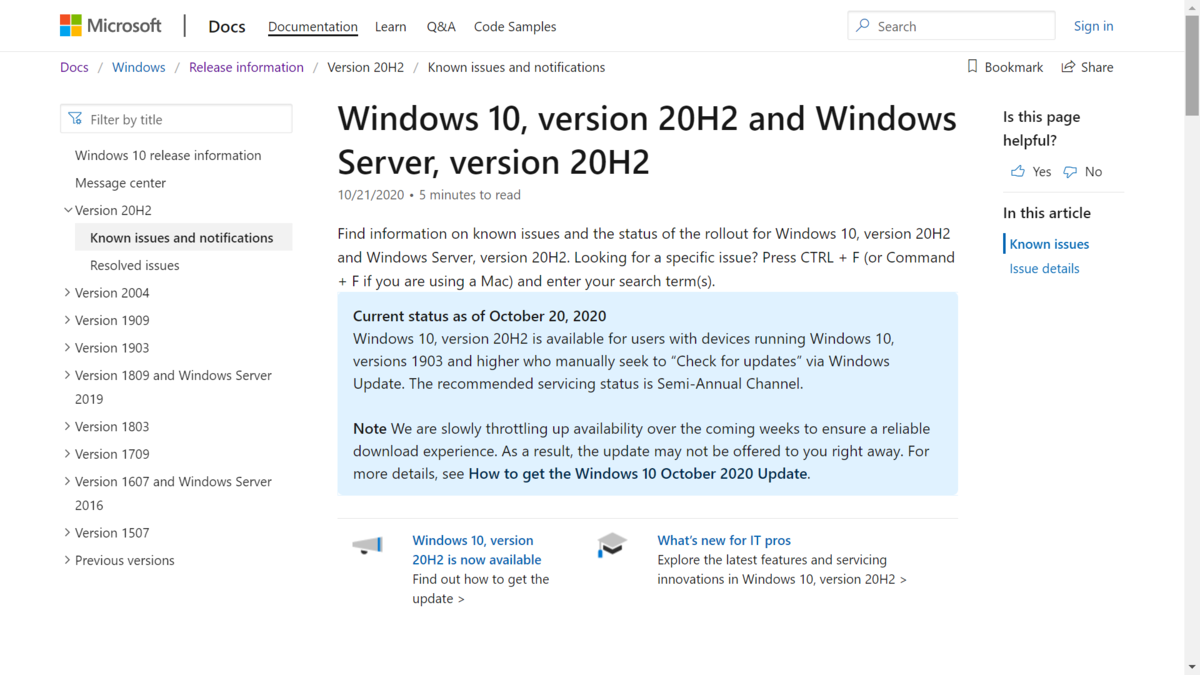Click the thumbs-up Yes icon

1018,172
